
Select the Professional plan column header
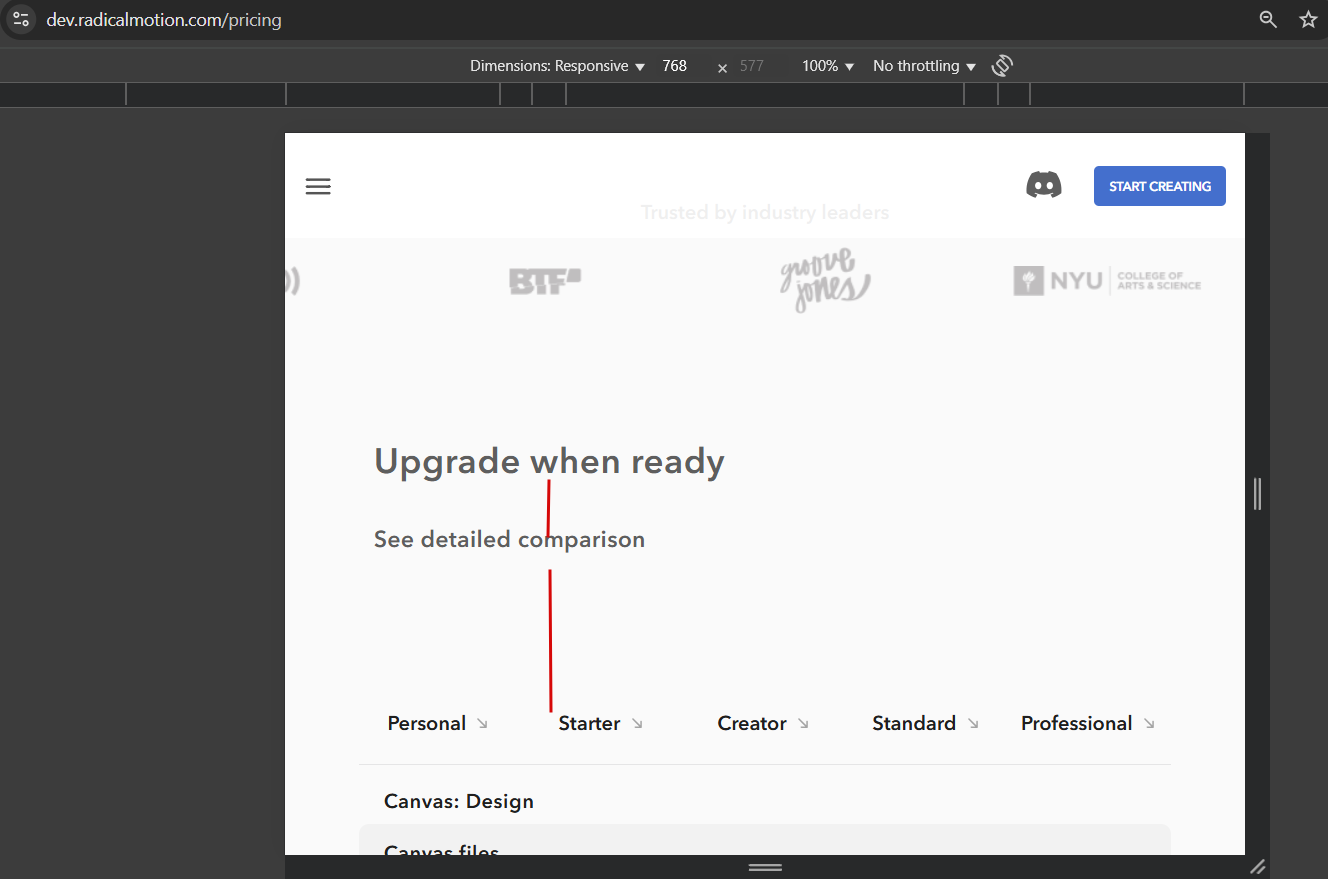pos(1077,723)
